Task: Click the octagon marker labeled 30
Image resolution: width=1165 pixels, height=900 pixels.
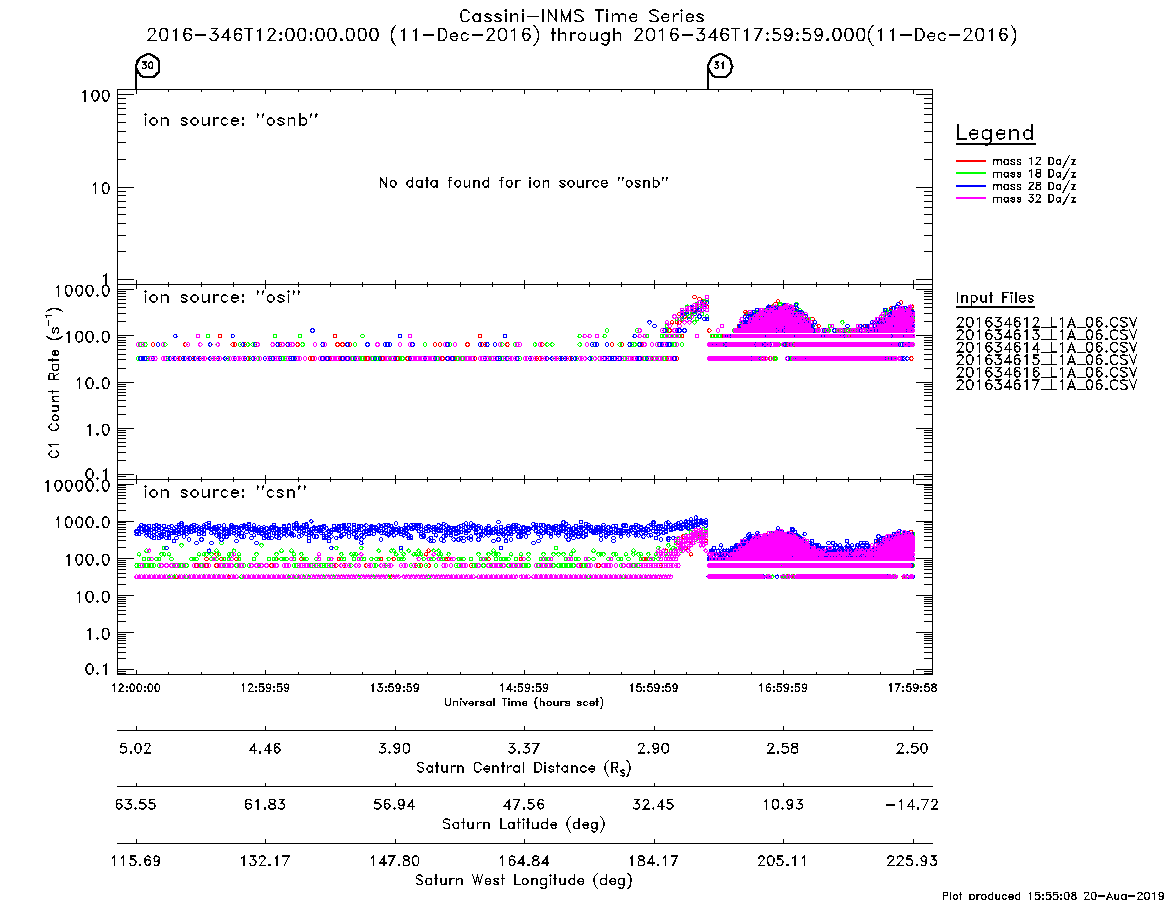Action: tap(148, 65)
